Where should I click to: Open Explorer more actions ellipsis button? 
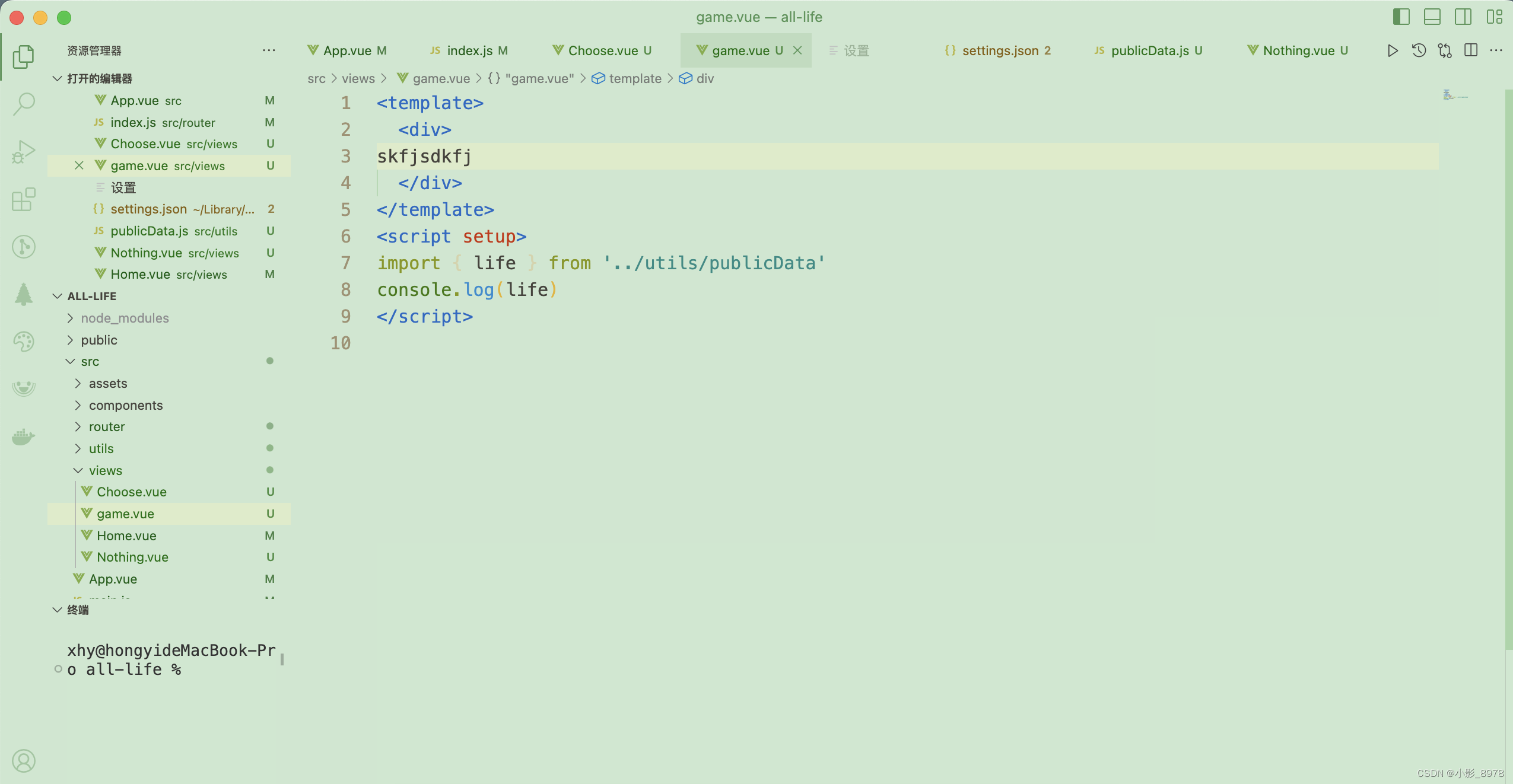pos(269,50)
